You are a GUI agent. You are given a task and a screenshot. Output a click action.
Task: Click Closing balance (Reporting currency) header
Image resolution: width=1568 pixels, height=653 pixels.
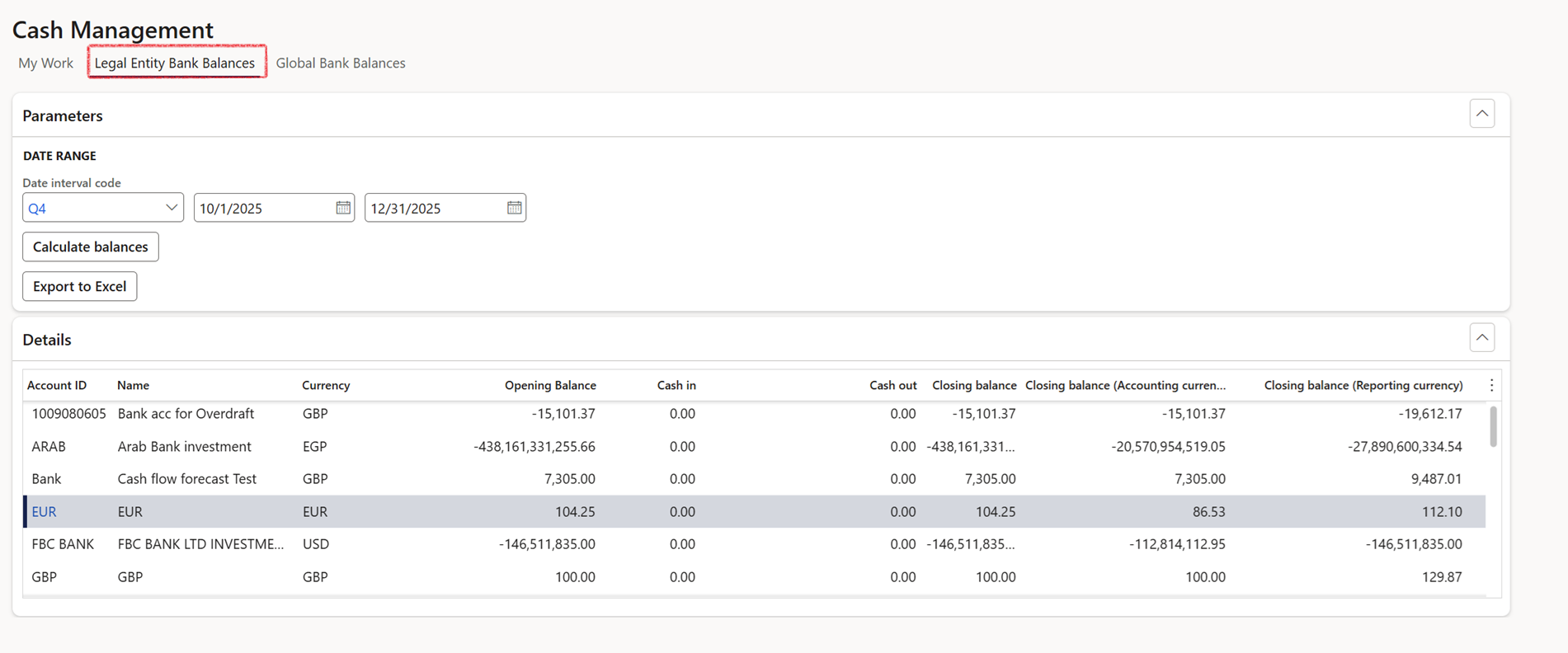coord(1363,385)
